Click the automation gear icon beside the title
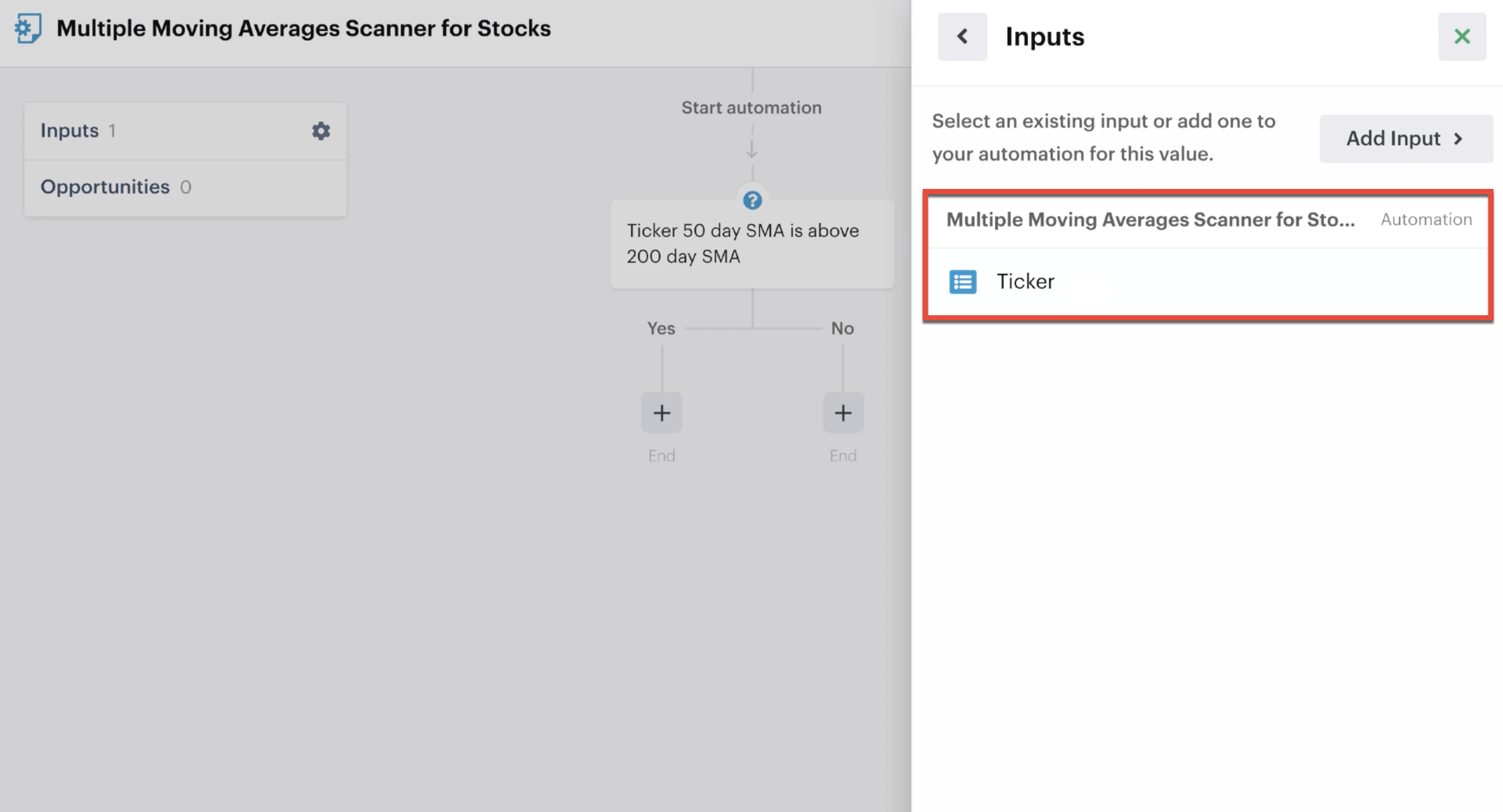The height and width of the screenshot is (812, 1503). (28, 28)
